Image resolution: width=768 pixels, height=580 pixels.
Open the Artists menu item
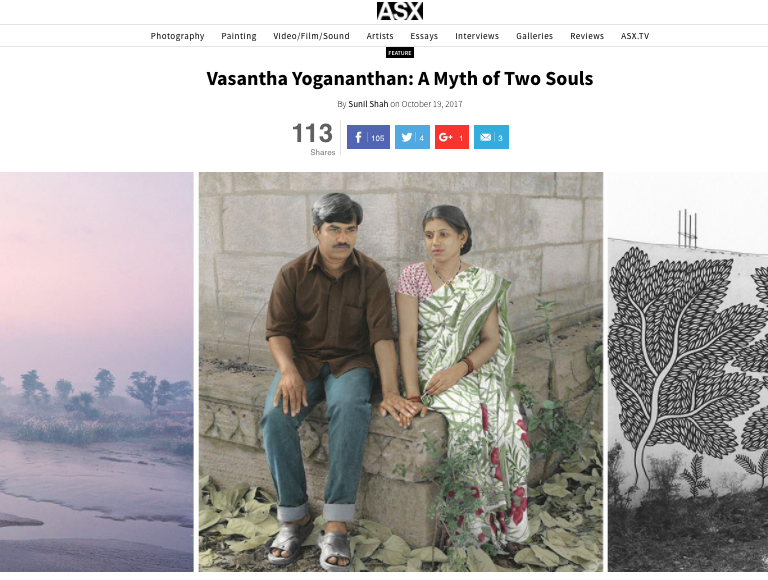pyautogui.click(x=380, y=36)
